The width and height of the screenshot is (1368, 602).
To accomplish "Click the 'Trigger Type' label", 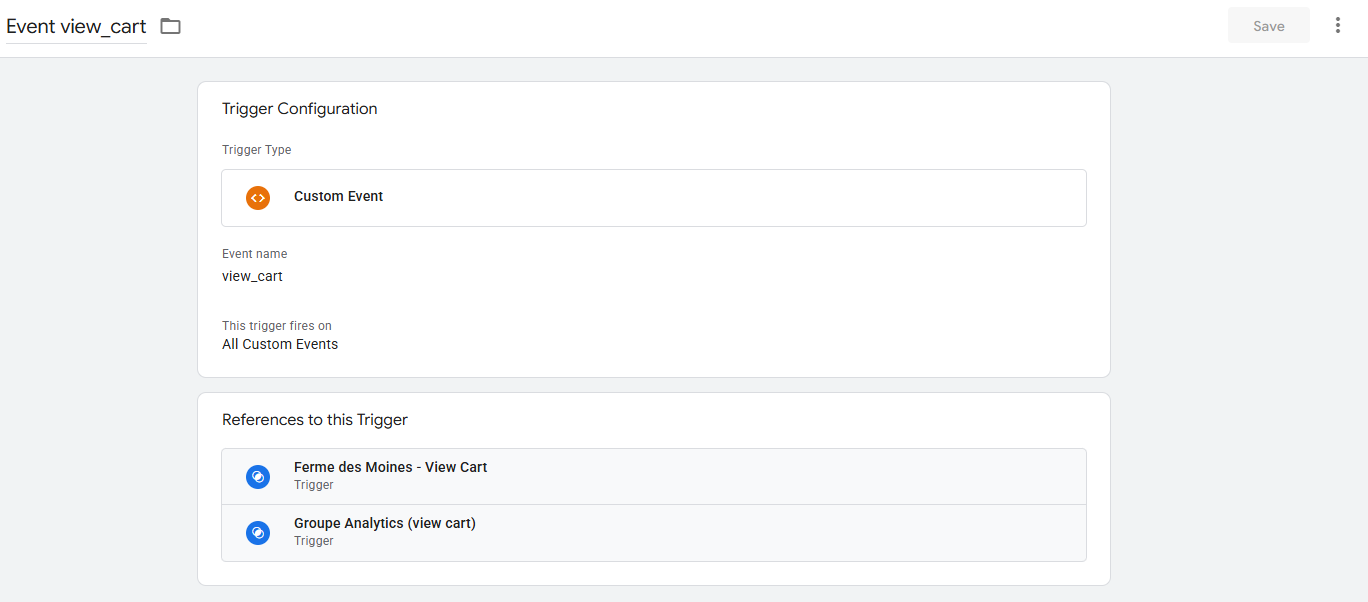I will 257,150.
